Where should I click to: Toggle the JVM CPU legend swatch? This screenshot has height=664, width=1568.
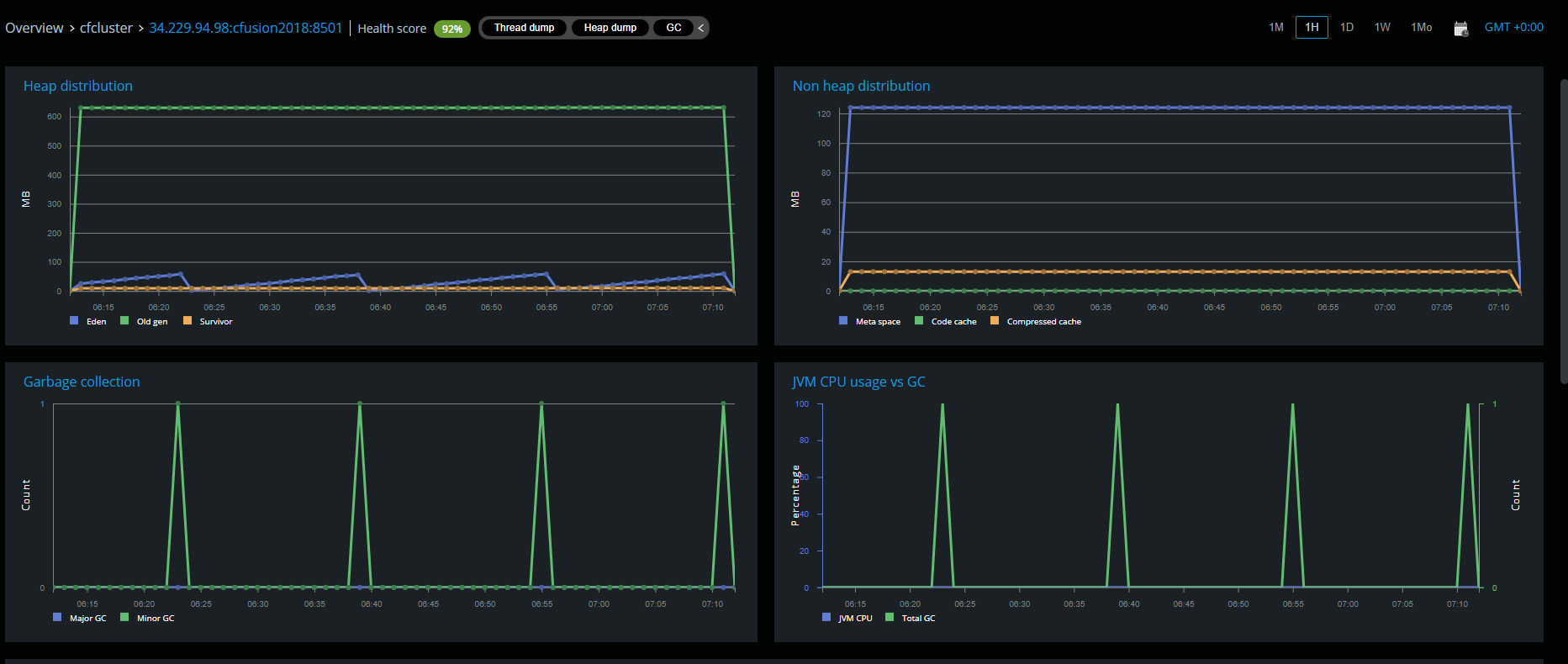point(826,618)
